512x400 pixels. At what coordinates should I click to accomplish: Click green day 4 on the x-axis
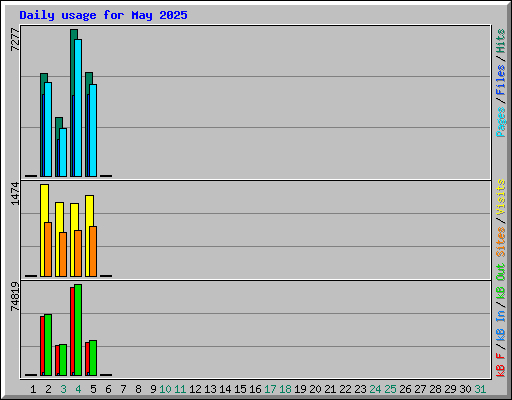tap(78, 389)
